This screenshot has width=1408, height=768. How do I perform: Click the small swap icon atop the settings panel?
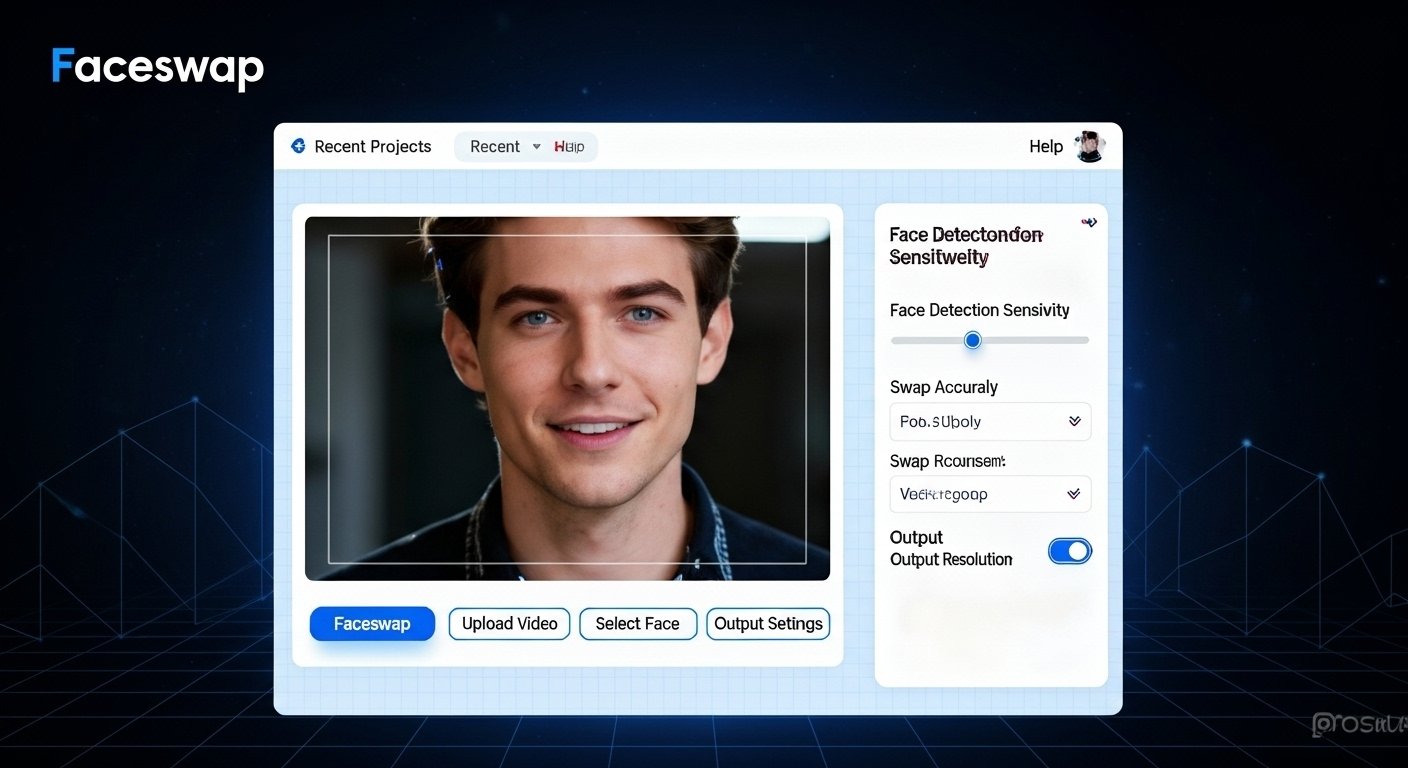pyautogui.click(x=1088, y=222)
